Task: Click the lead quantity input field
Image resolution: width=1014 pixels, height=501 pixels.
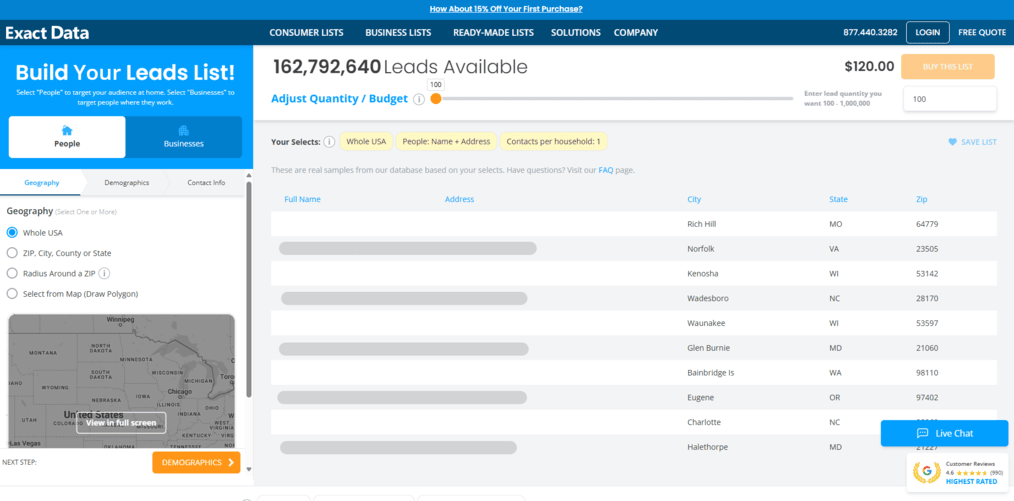Action: point(949,99)
